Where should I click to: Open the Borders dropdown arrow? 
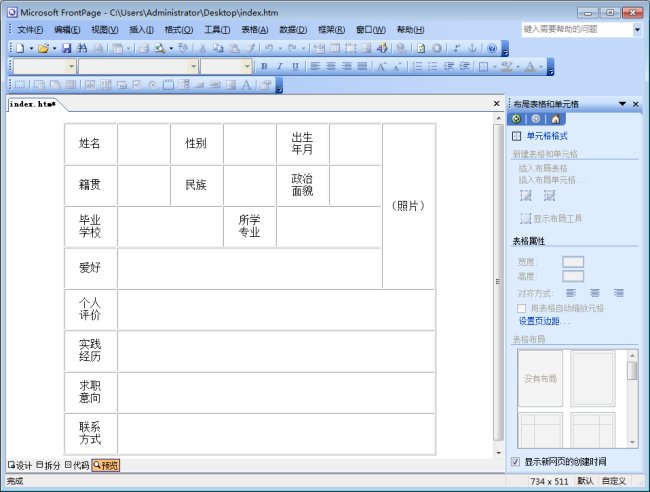(495, 66)
